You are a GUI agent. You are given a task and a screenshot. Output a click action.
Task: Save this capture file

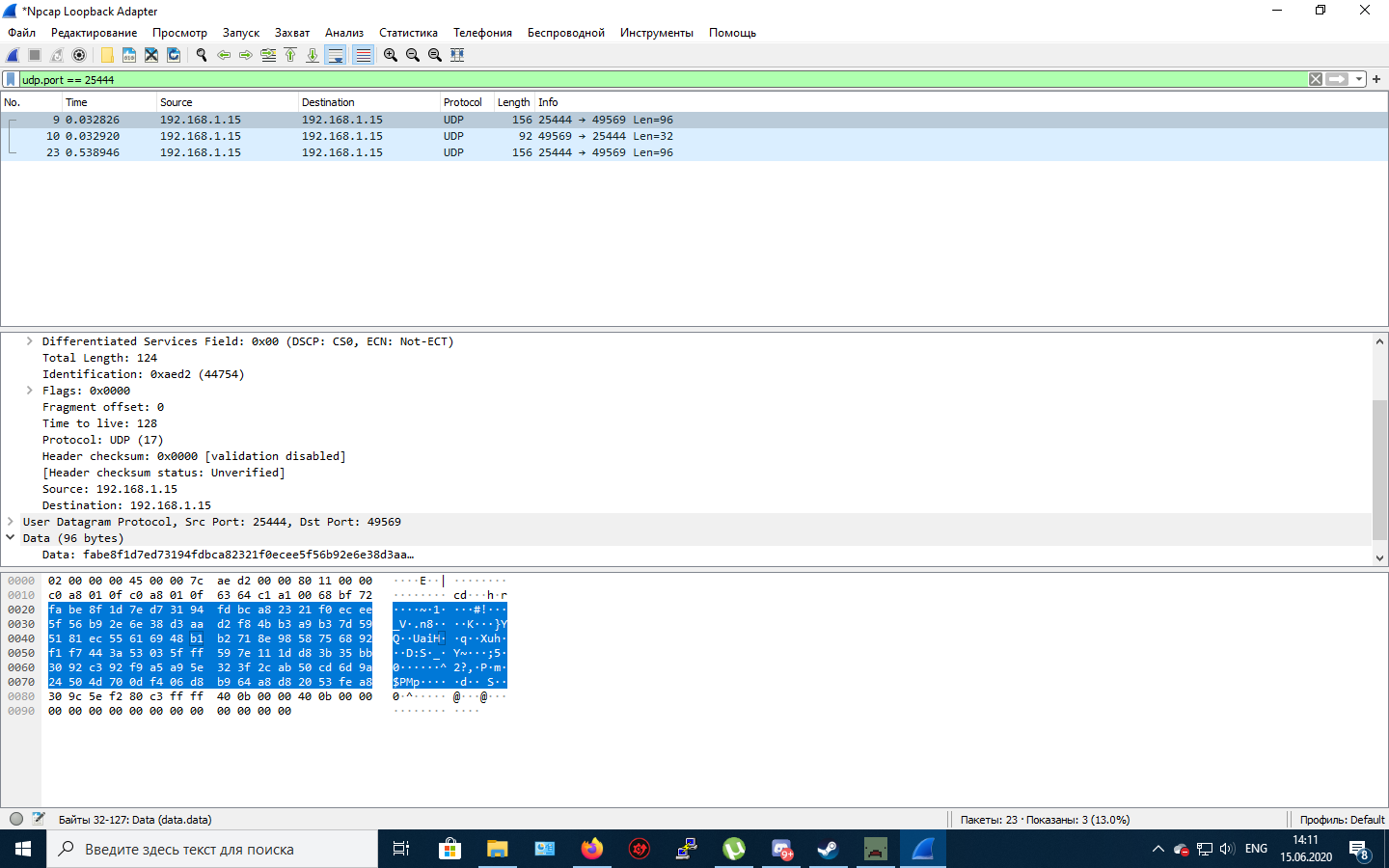[129, 55]
